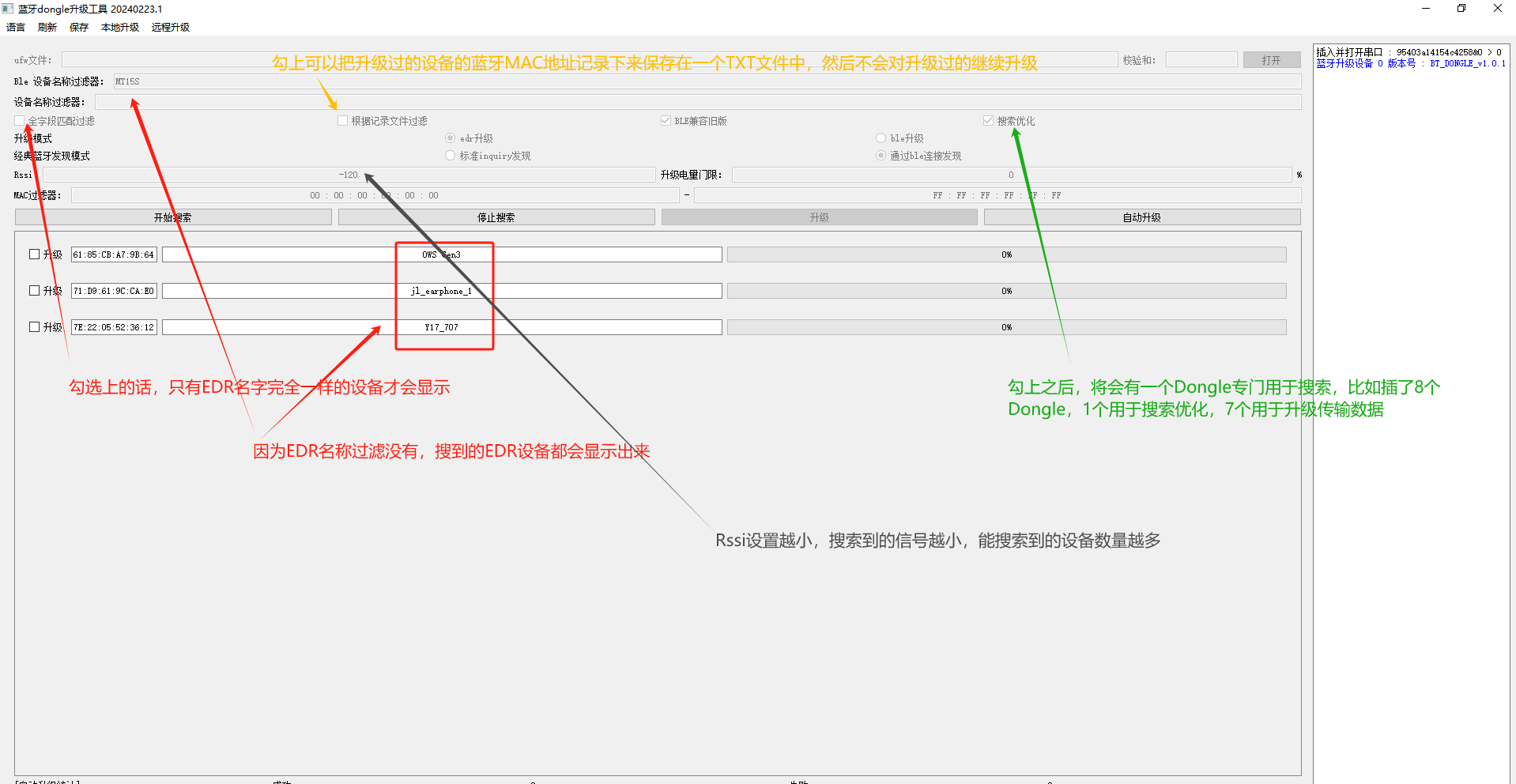
Task: Click the 升级 wide button
Action: [x=820, y=217]
